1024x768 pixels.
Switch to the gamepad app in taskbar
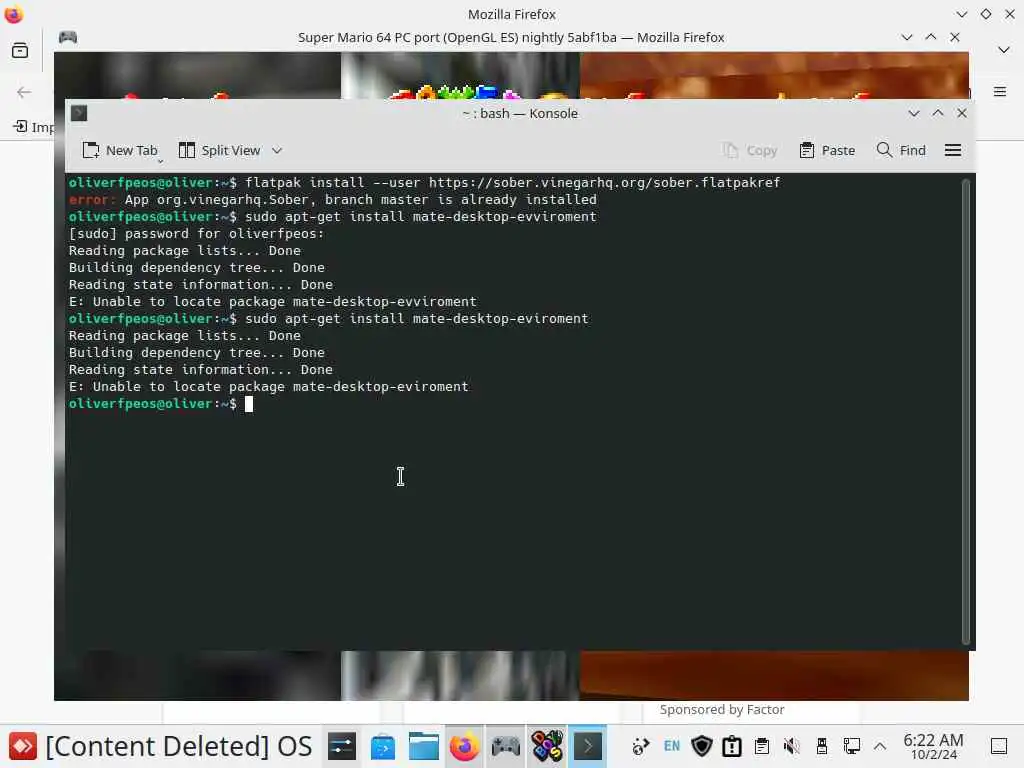(505, 746)
